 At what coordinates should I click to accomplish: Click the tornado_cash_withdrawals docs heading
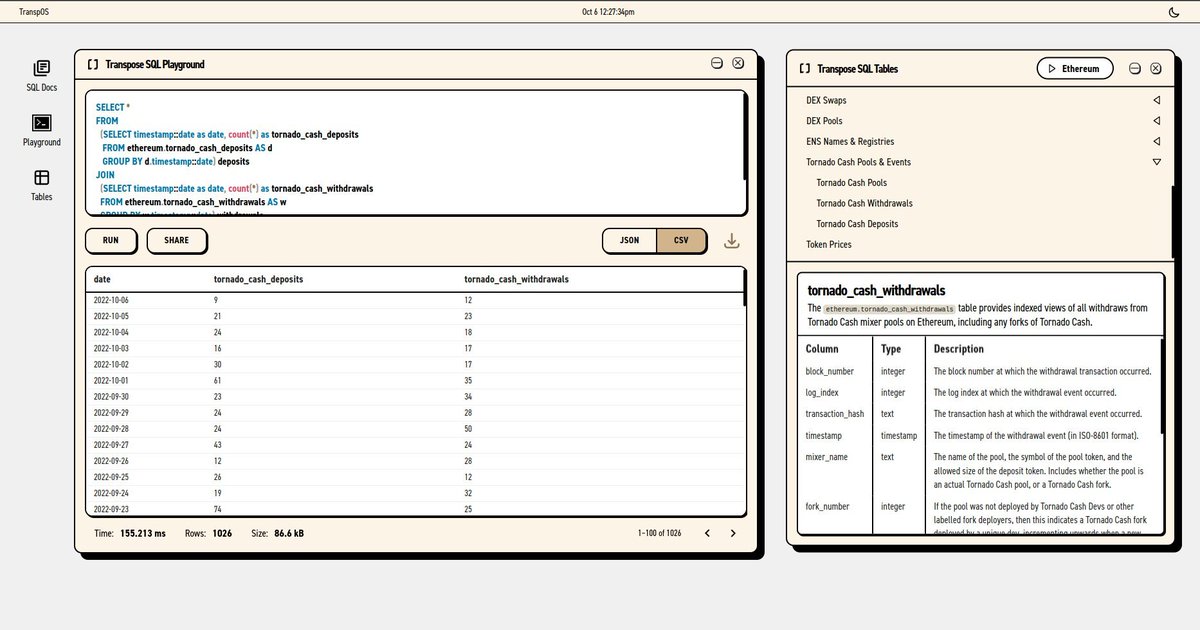[876, 290]
